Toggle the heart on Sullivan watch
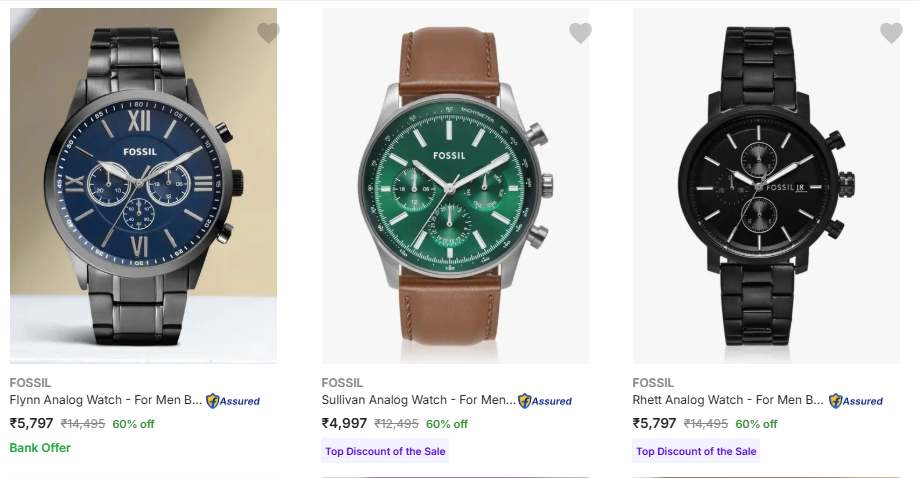Viewport: 919px width, 478px height. [580, 33]
